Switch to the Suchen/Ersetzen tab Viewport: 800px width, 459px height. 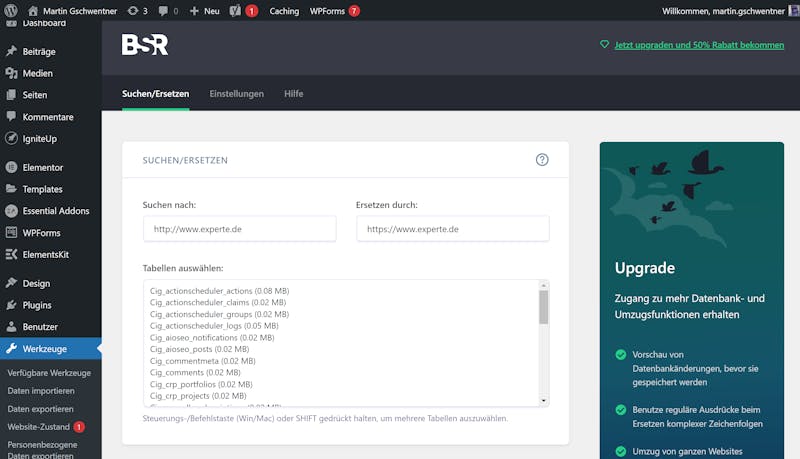156,94
